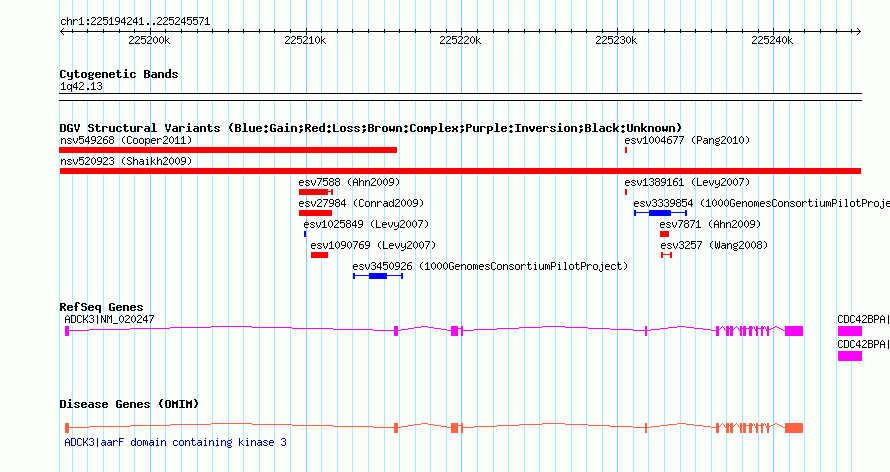This screenshot has height=472, width=890.
Task: Click the esv3450926 blue gain glyph
Action: (x=378, y=276)
